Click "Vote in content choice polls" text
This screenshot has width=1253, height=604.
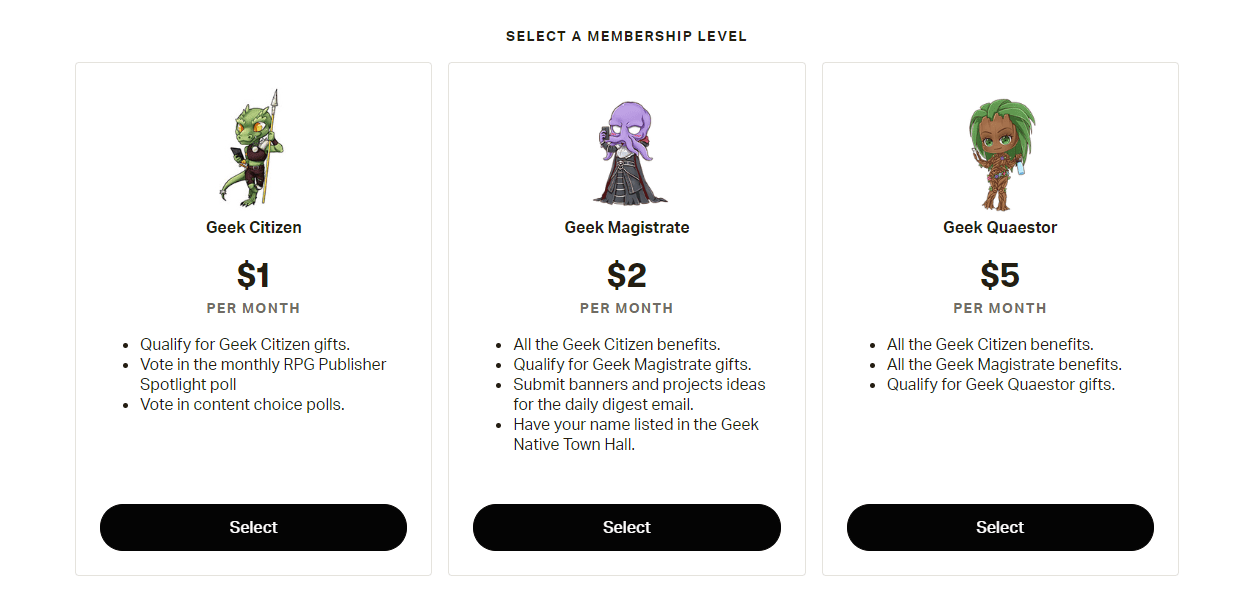click(242, 405)
